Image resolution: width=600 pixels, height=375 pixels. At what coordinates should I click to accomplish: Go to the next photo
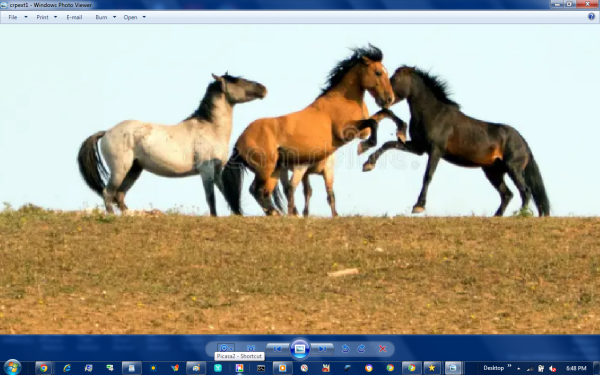click(322, 349)
